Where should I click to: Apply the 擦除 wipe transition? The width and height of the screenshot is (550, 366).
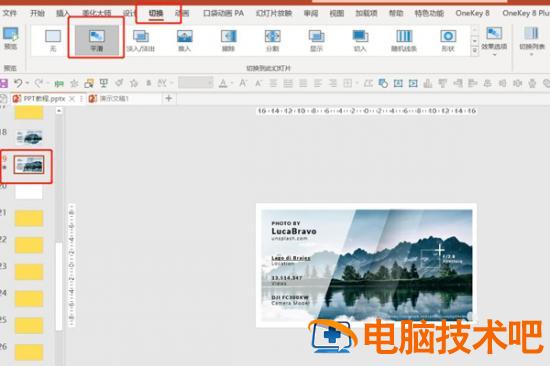point(228,40)
